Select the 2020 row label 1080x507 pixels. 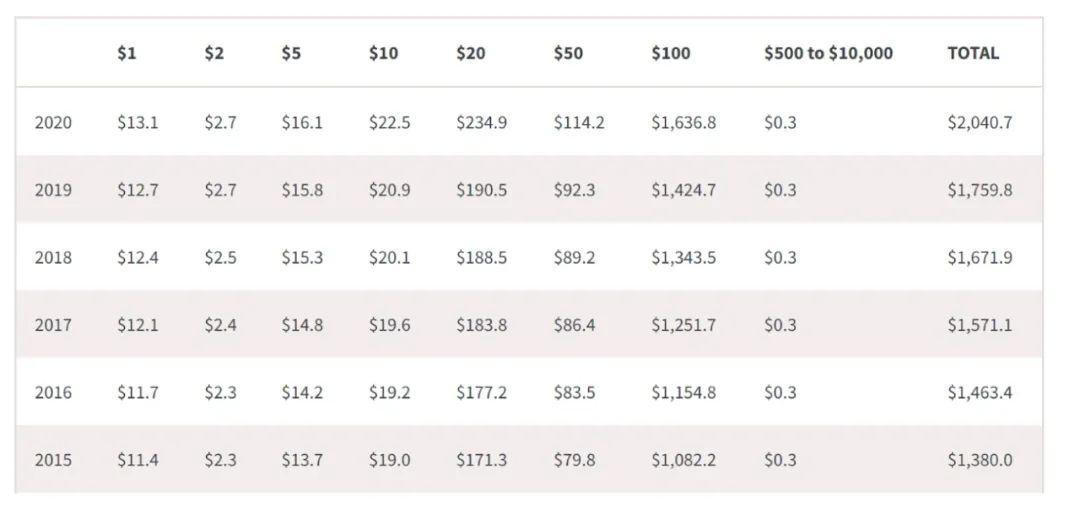click(53, 123)
